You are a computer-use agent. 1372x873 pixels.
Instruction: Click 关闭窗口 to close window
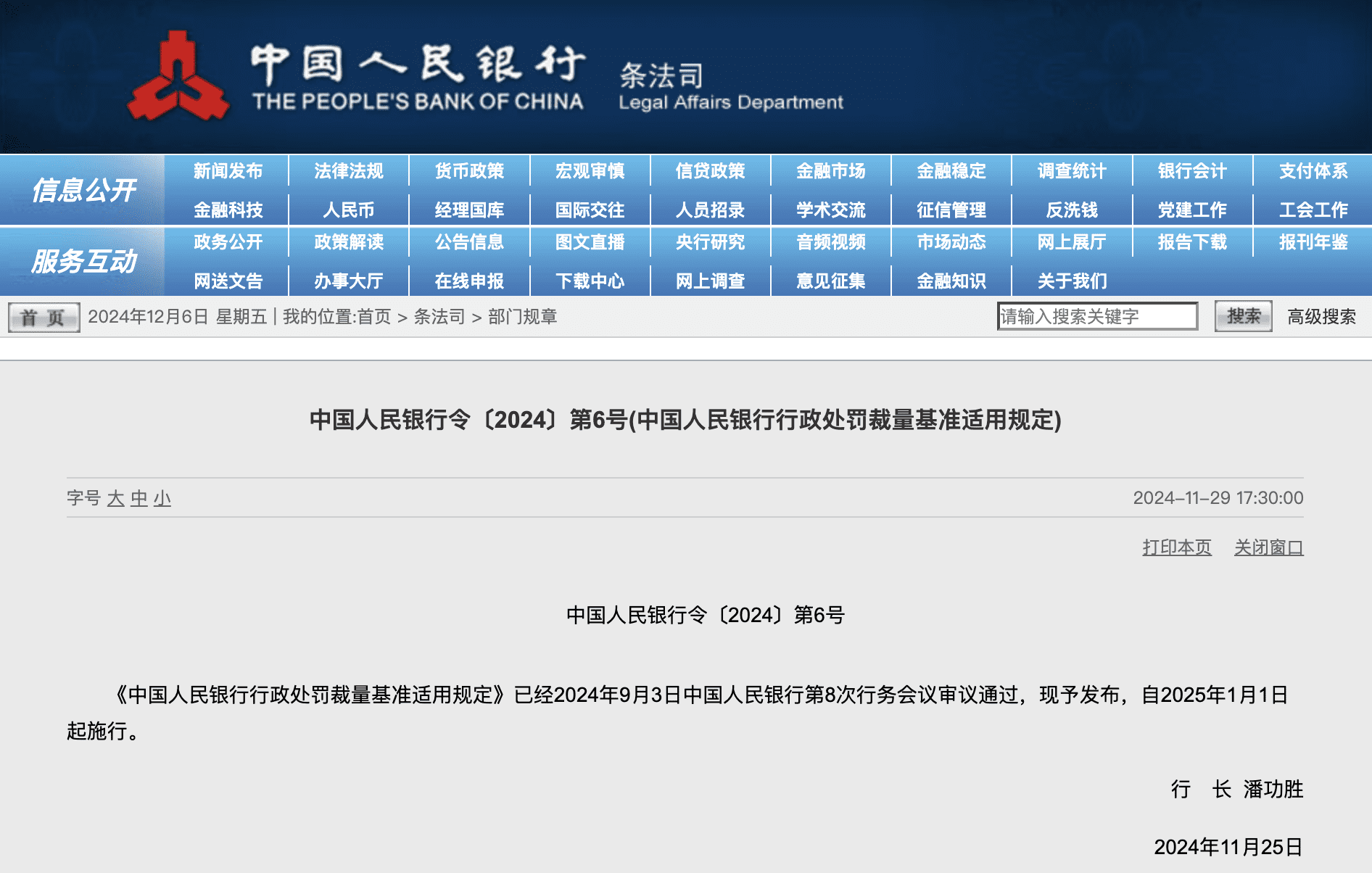(1269, 547)
